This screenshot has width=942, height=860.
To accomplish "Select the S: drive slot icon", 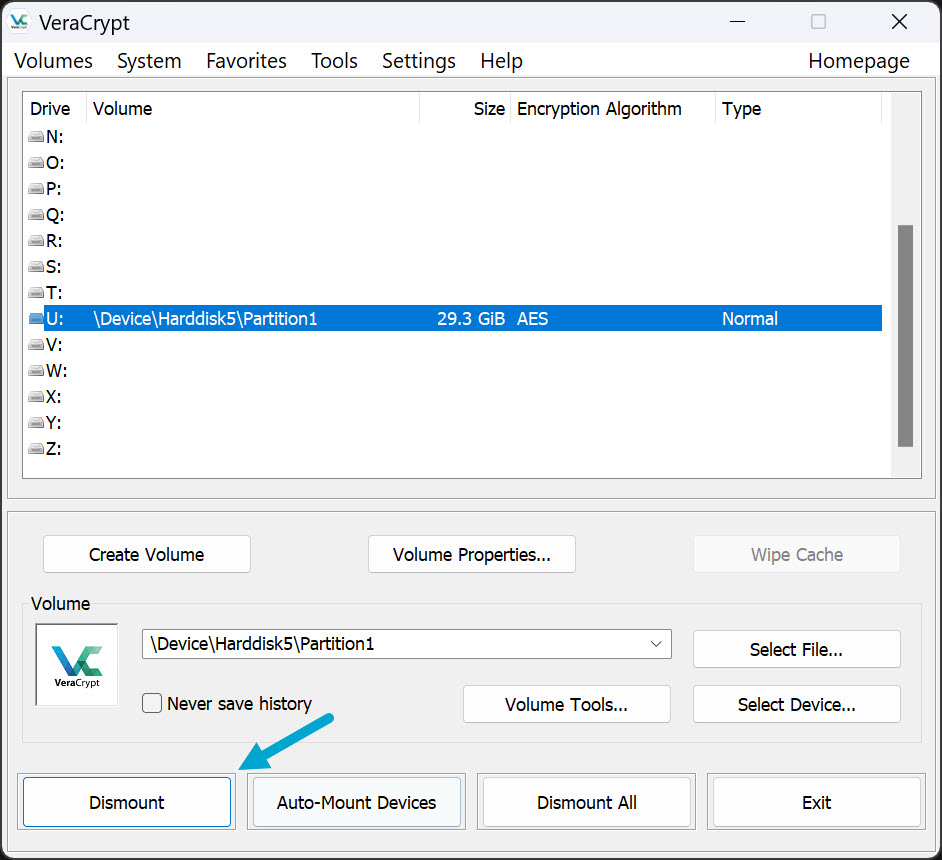I will [36, 267].
